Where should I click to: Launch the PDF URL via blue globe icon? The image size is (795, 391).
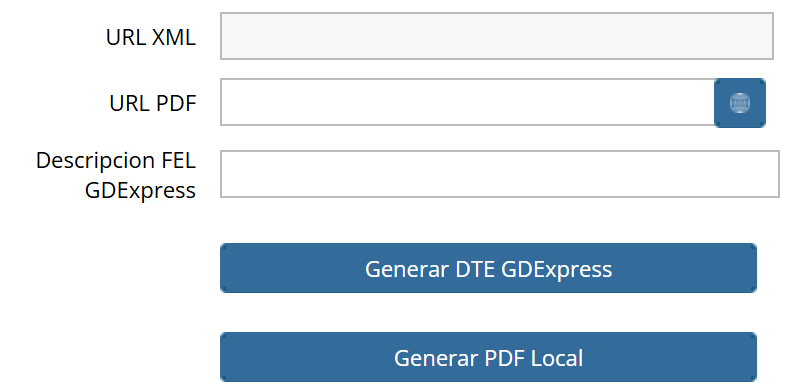point(740,103)
